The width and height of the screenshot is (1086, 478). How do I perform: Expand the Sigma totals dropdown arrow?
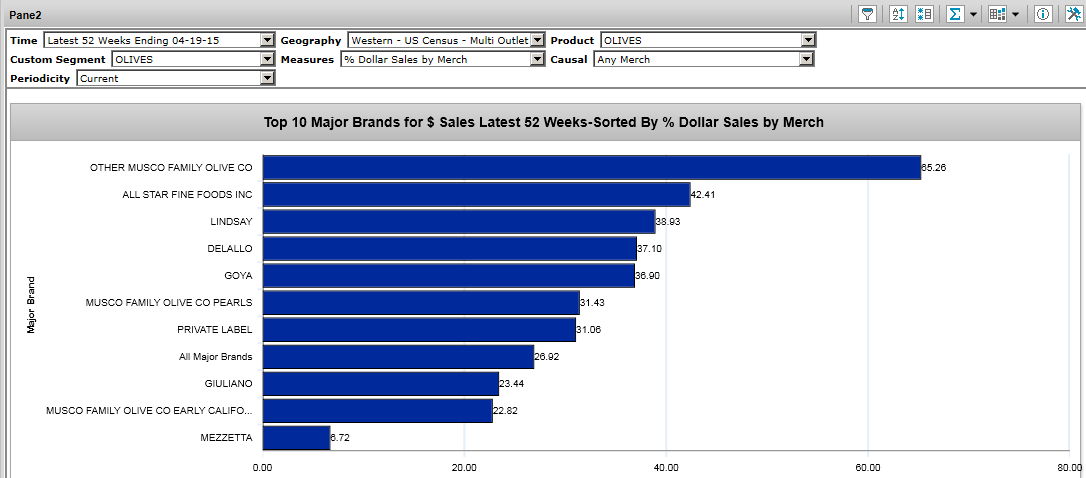pyautogui.click(x=973, y=15)
